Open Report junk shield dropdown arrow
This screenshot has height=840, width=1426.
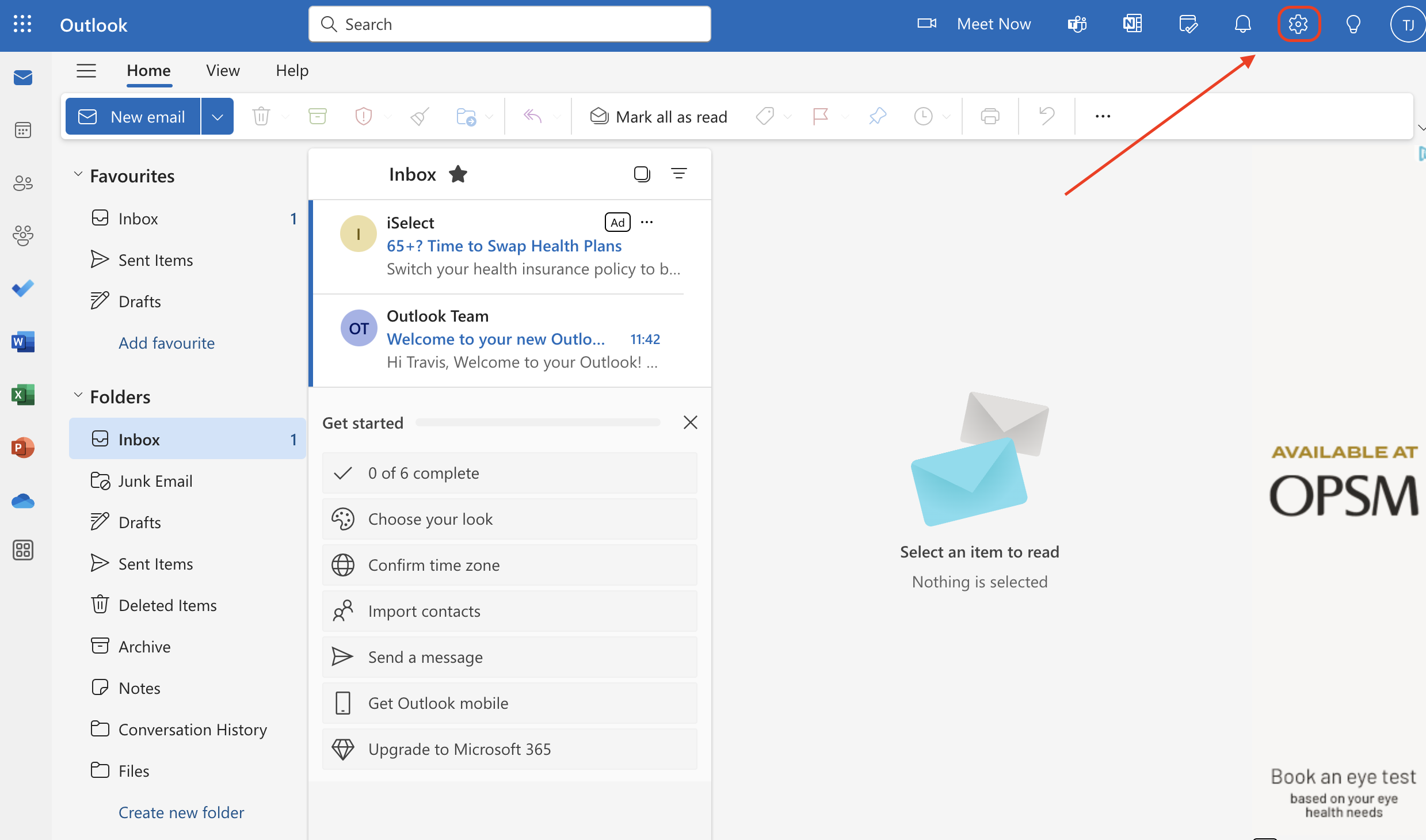(387, 117)
